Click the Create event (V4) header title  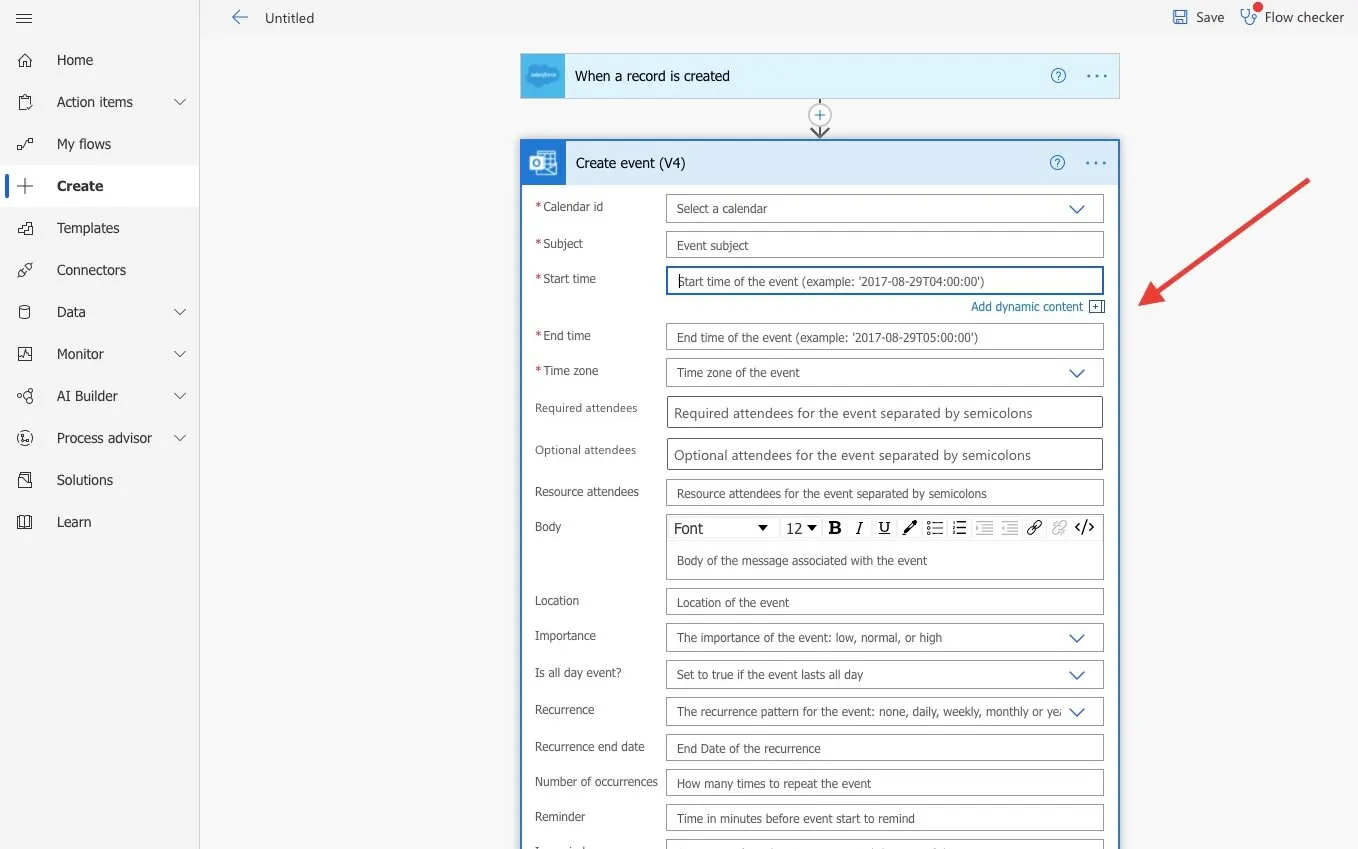tap(630, 163)
